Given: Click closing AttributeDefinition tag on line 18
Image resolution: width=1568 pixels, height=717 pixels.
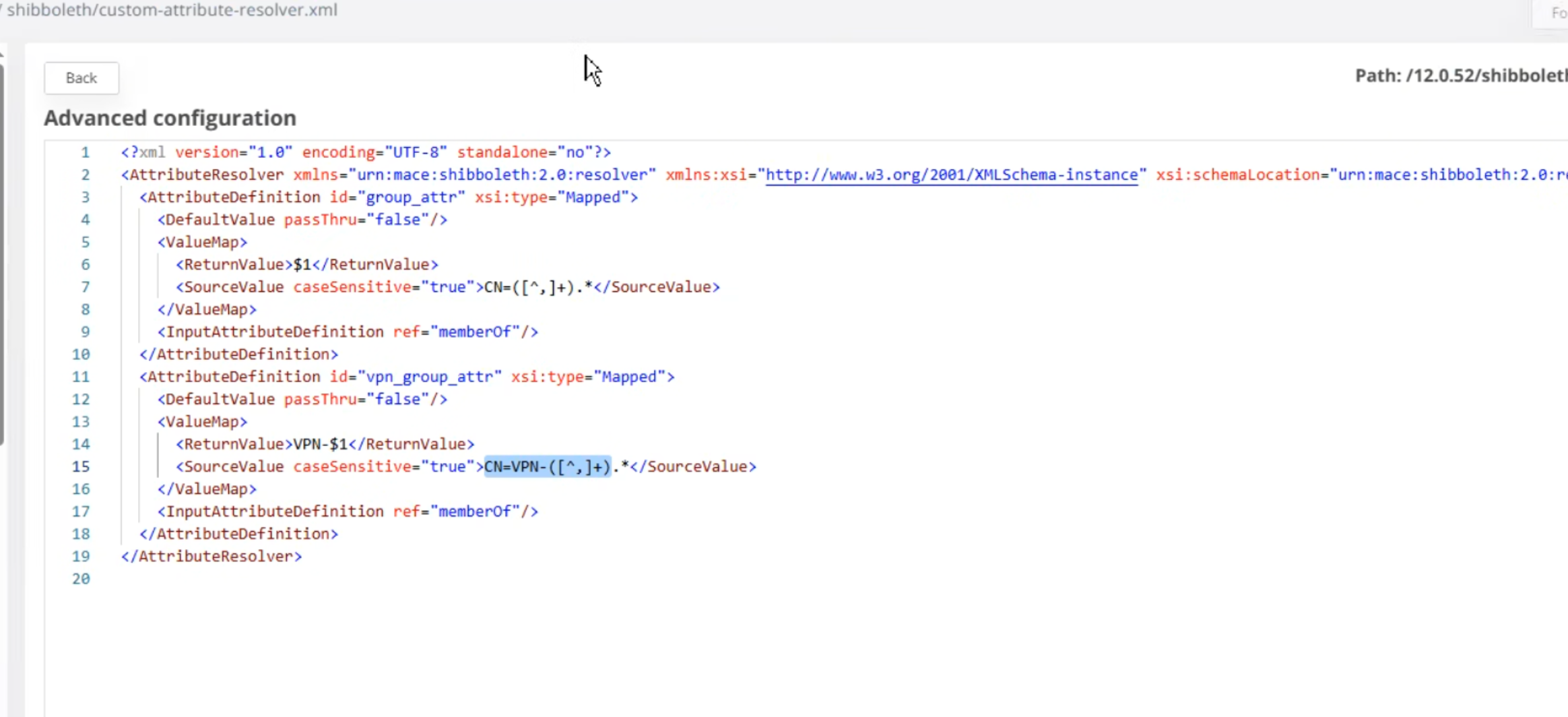Looking at the screenshot, I should tap(239, 534).
